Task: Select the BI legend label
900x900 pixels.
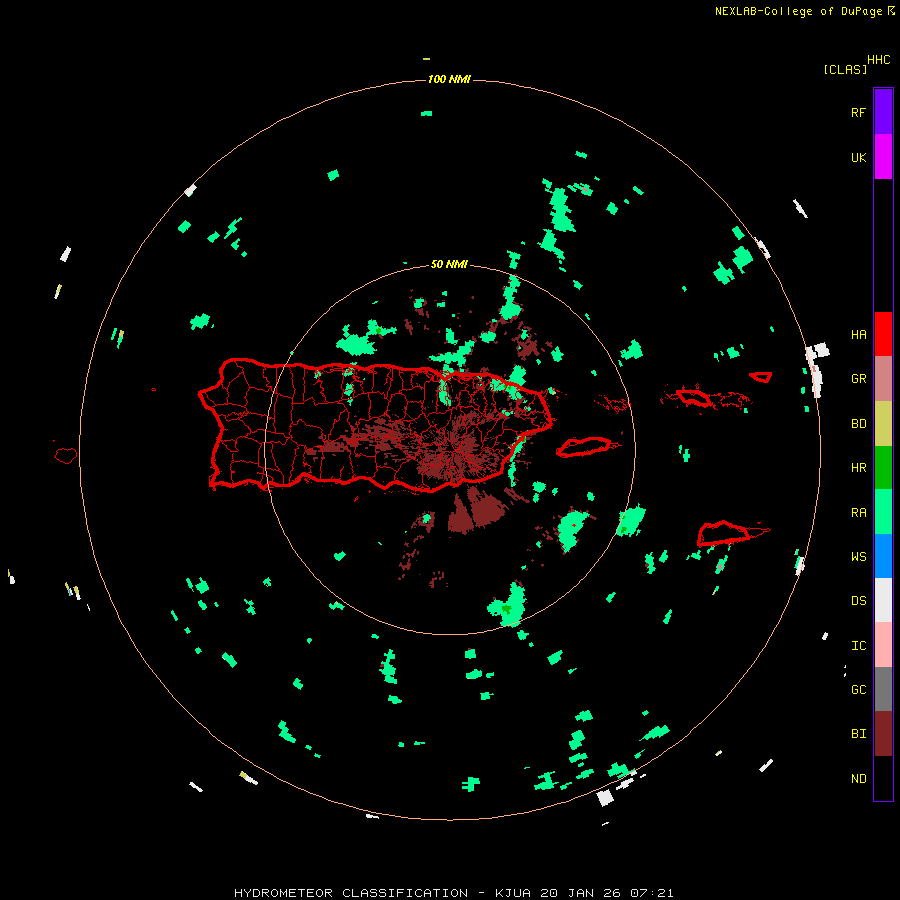Action: point(858,734)
